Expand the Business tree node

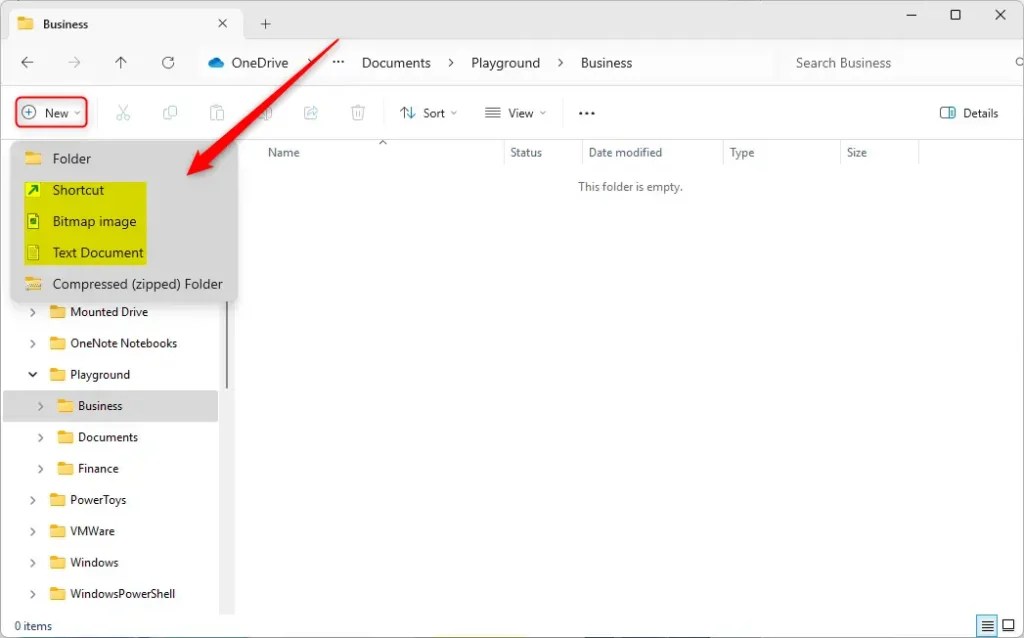coord(40,406)
